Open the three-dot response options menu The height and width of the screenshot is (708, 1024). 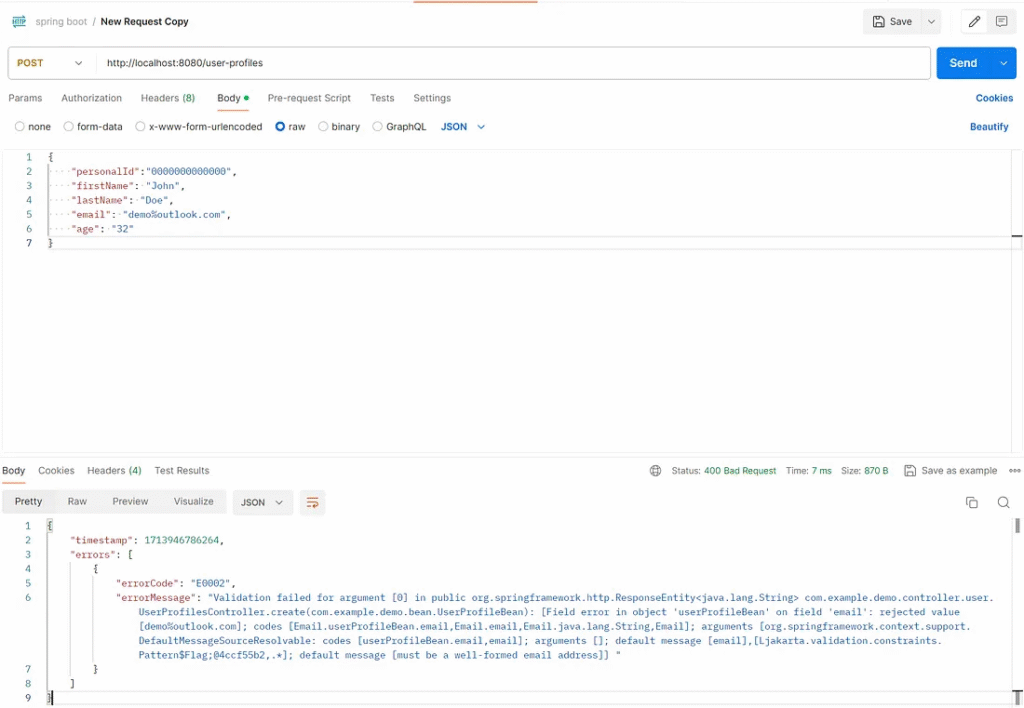pos(1014,470)
